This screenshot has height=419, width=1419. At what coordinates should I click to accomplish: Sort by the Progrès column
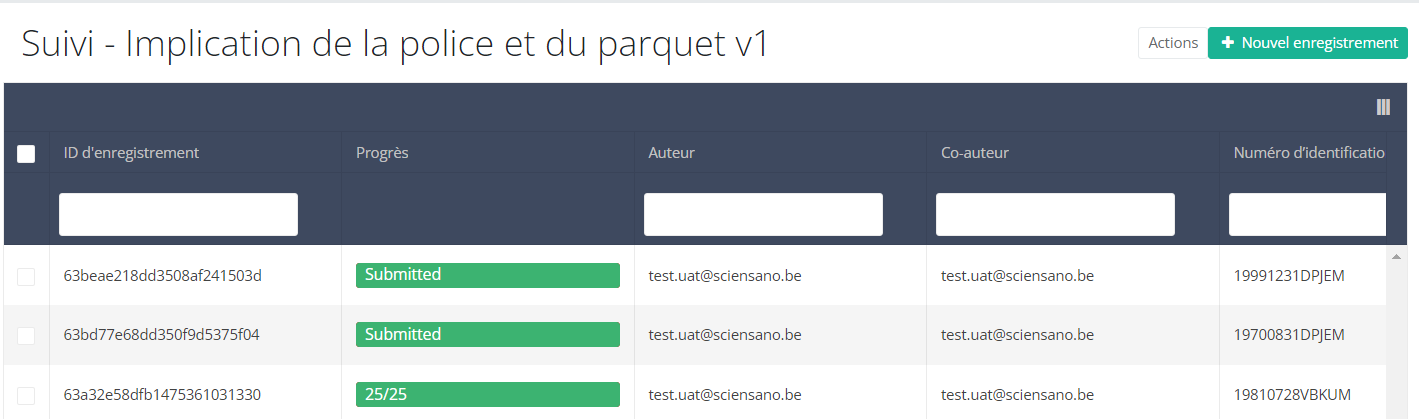(382, 153)
